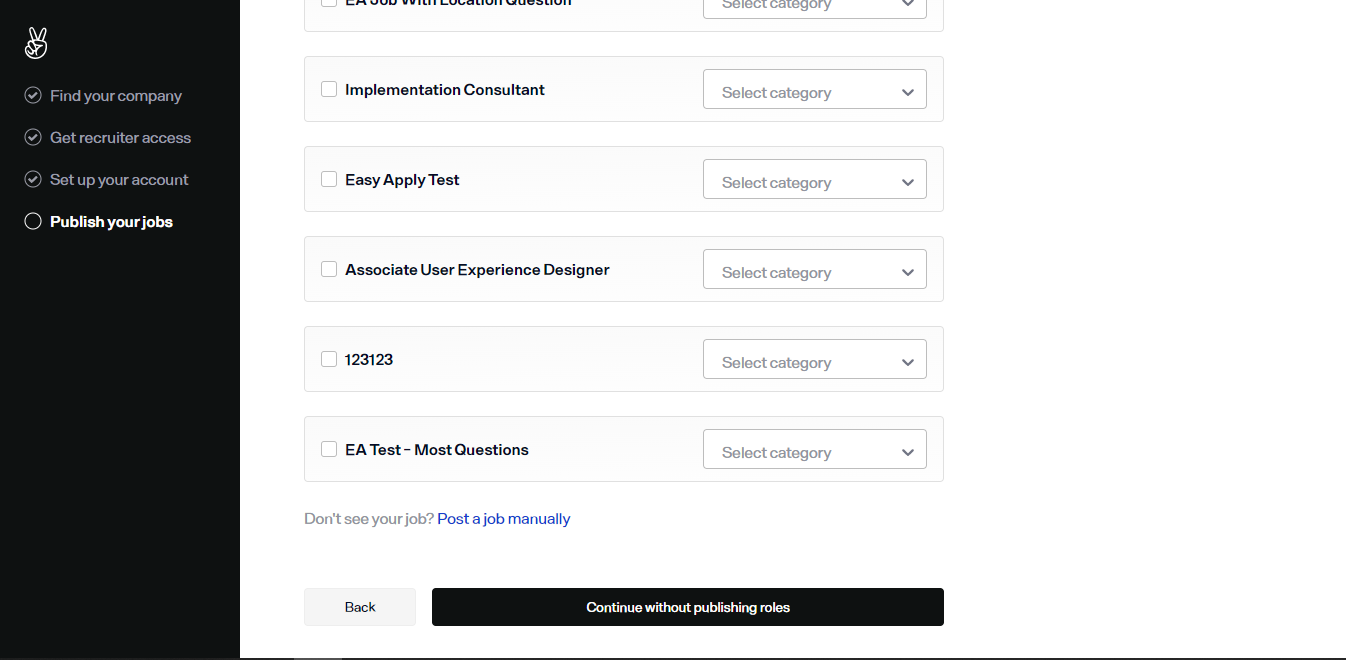Screen dimensions: 1346x660
Task: Check the EA Test - Most Questions checkbox
Action: click(329, 449)
